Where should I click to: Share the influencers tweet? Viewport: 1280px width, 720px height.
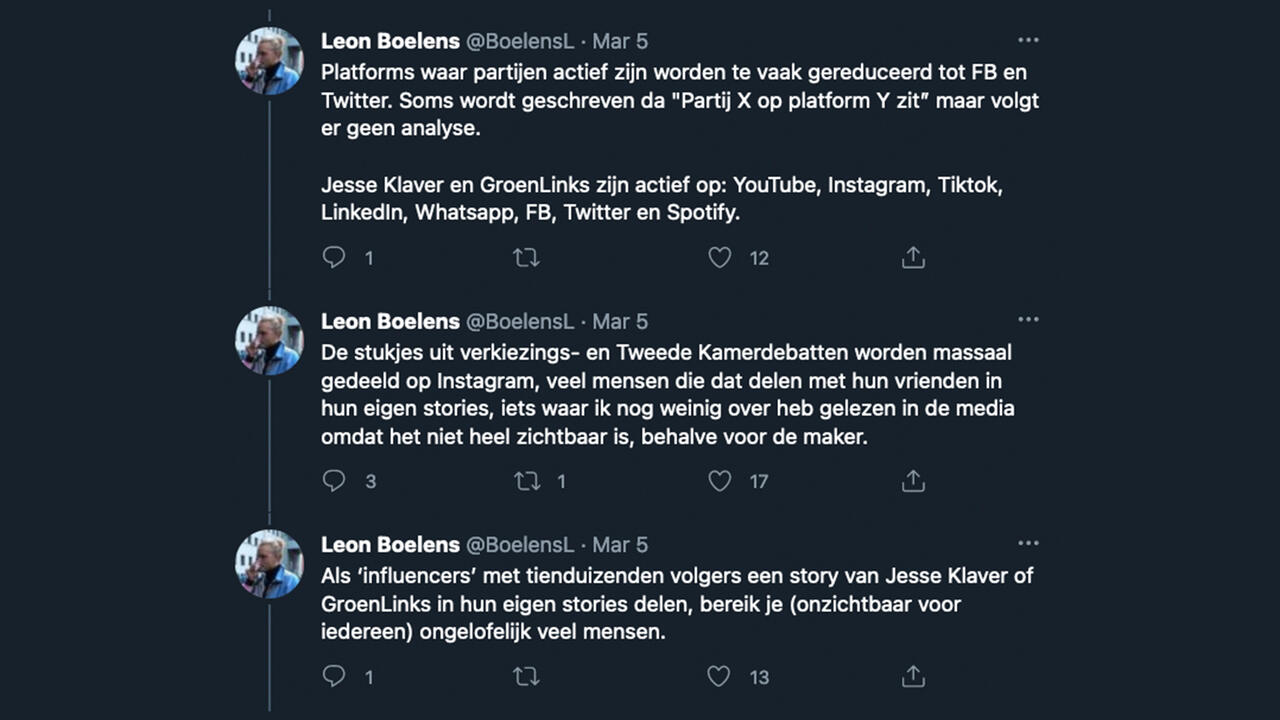[x=912, y=677]
